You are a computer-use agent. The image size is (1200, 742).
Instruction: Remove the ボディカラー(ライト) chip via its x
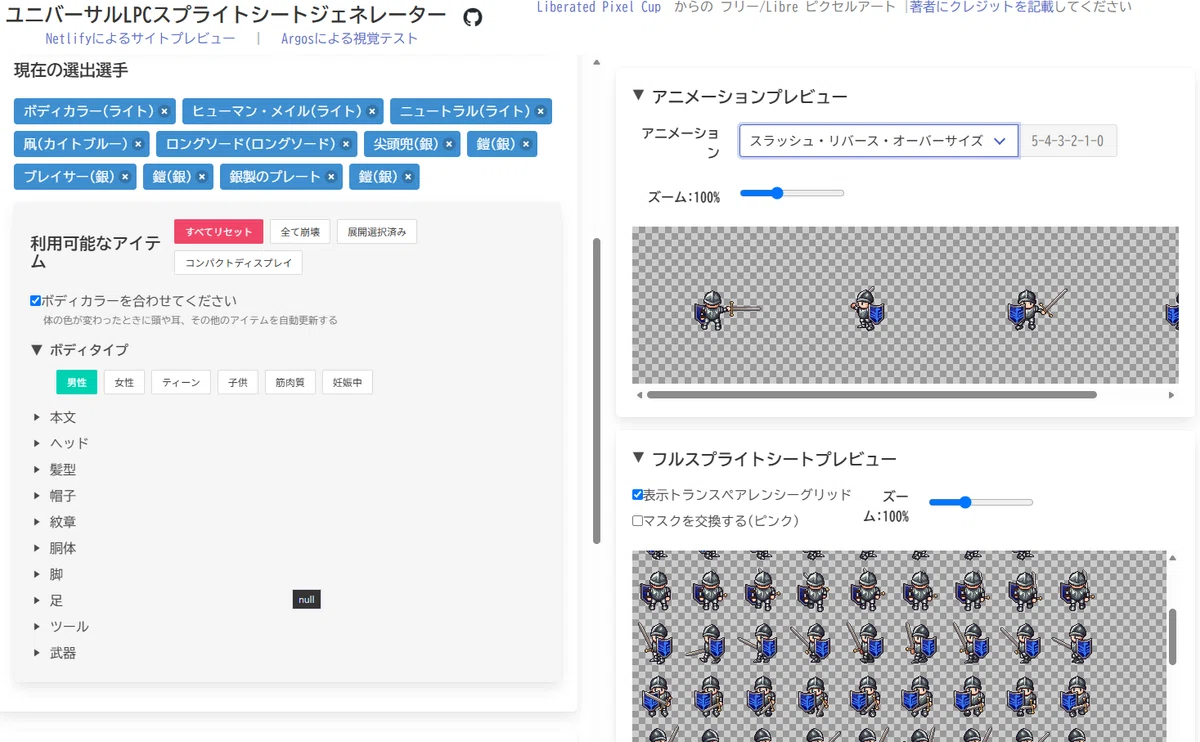(x=165, y=111)
